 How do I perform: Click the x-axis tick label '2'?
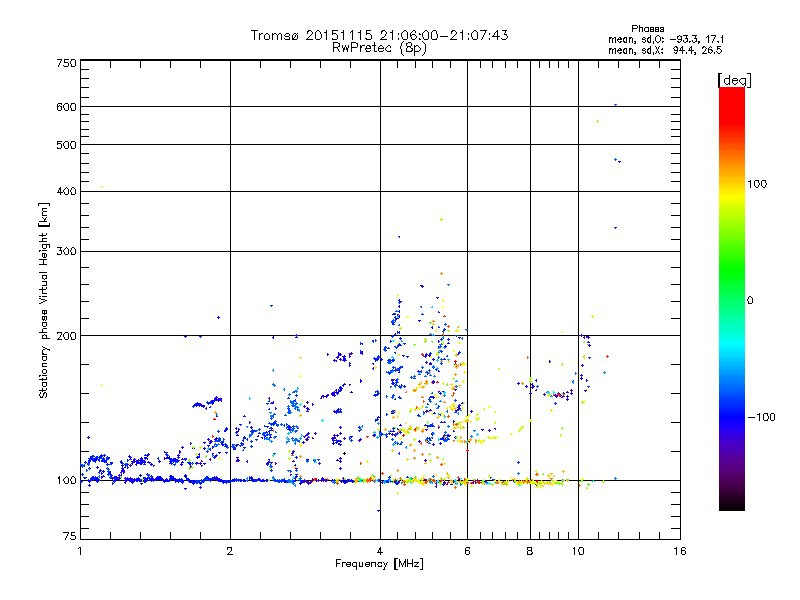click(x=230, y=551)
